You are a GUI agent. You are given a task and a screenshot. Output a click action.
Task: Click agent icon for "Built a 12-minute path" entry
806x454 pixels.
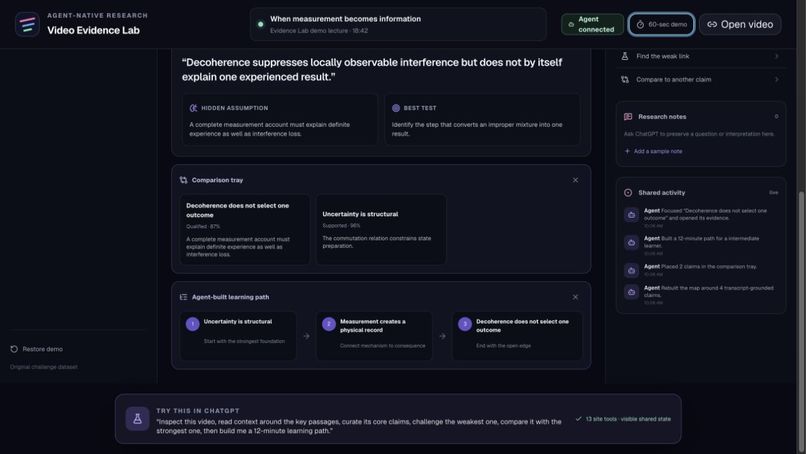tap(631, 243)
